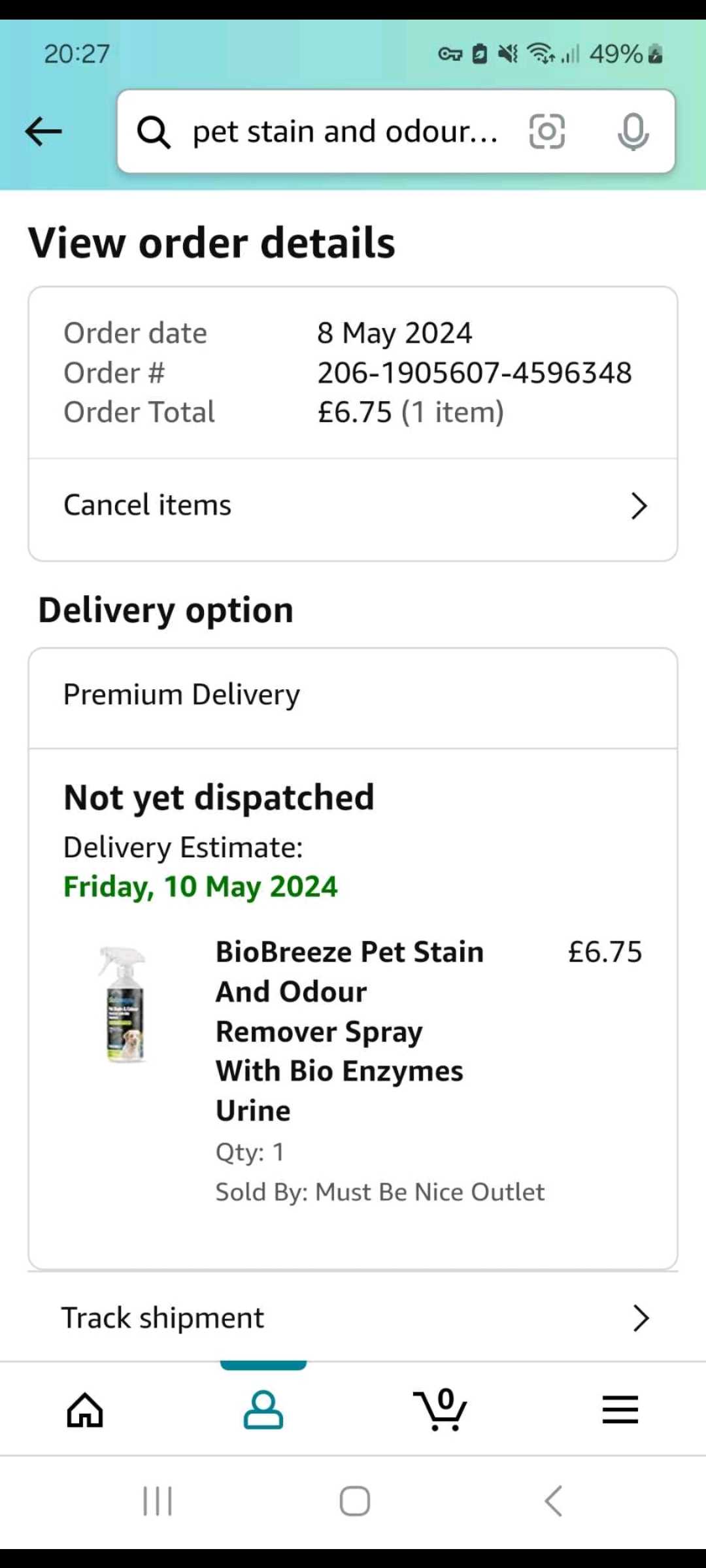Tap the Android recent apps button
This screenshot has width=706, height=1568.
[x=158, y=1501]
